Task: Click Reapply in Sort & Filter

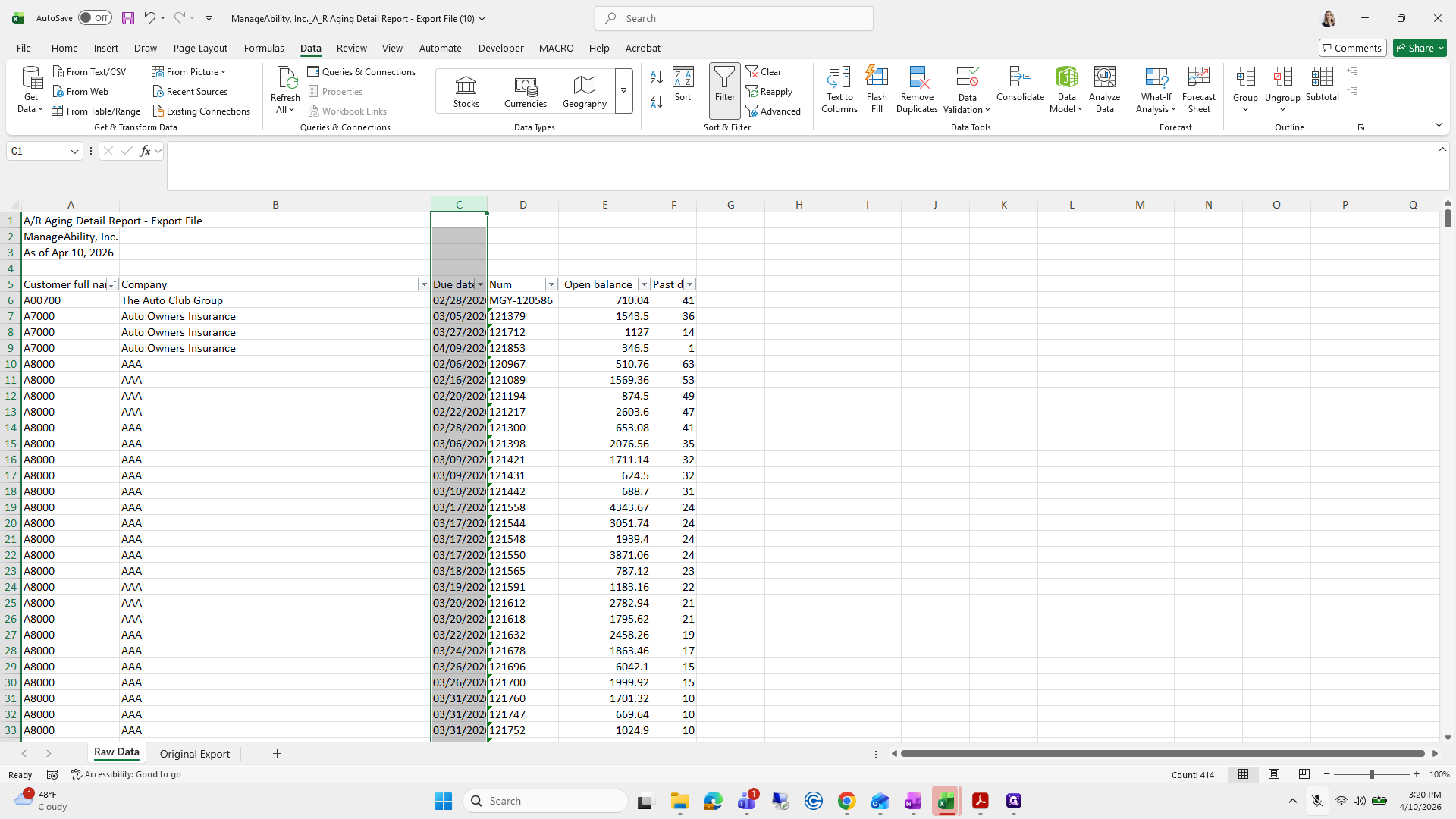Action: pyautogui.click(x=769, y=92)
